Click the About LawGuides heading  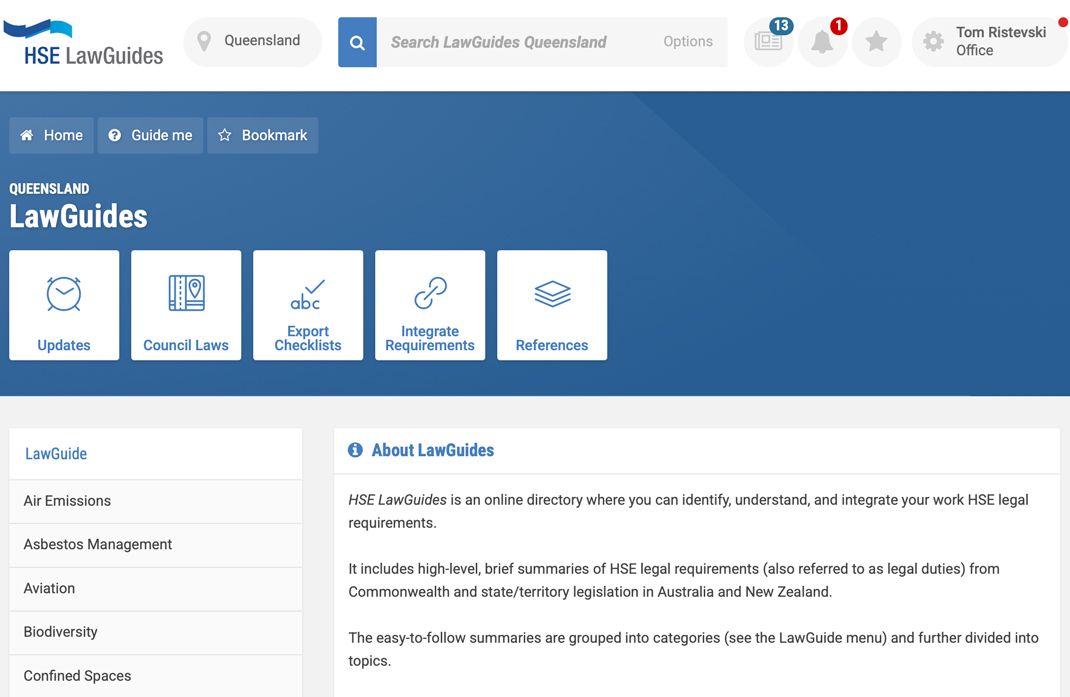pos(433,451)
